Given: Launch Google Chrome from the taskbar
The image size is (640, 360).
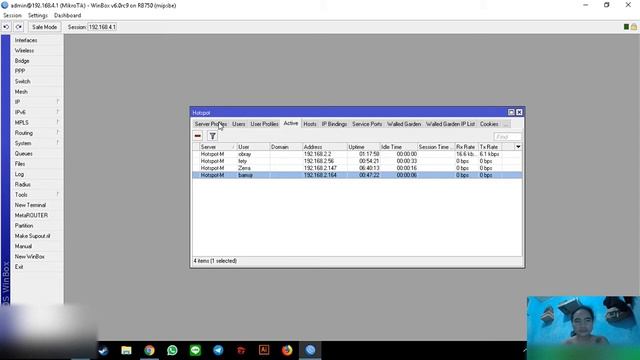Looking at the screenshot, I should click(149, 350).
